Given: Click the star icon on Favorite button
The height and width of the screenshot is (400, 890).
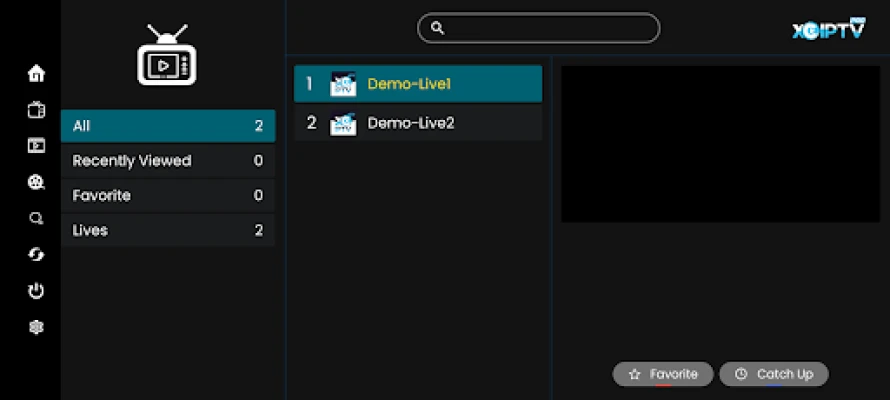Looking at the screenshot, I should pos(635,374).
